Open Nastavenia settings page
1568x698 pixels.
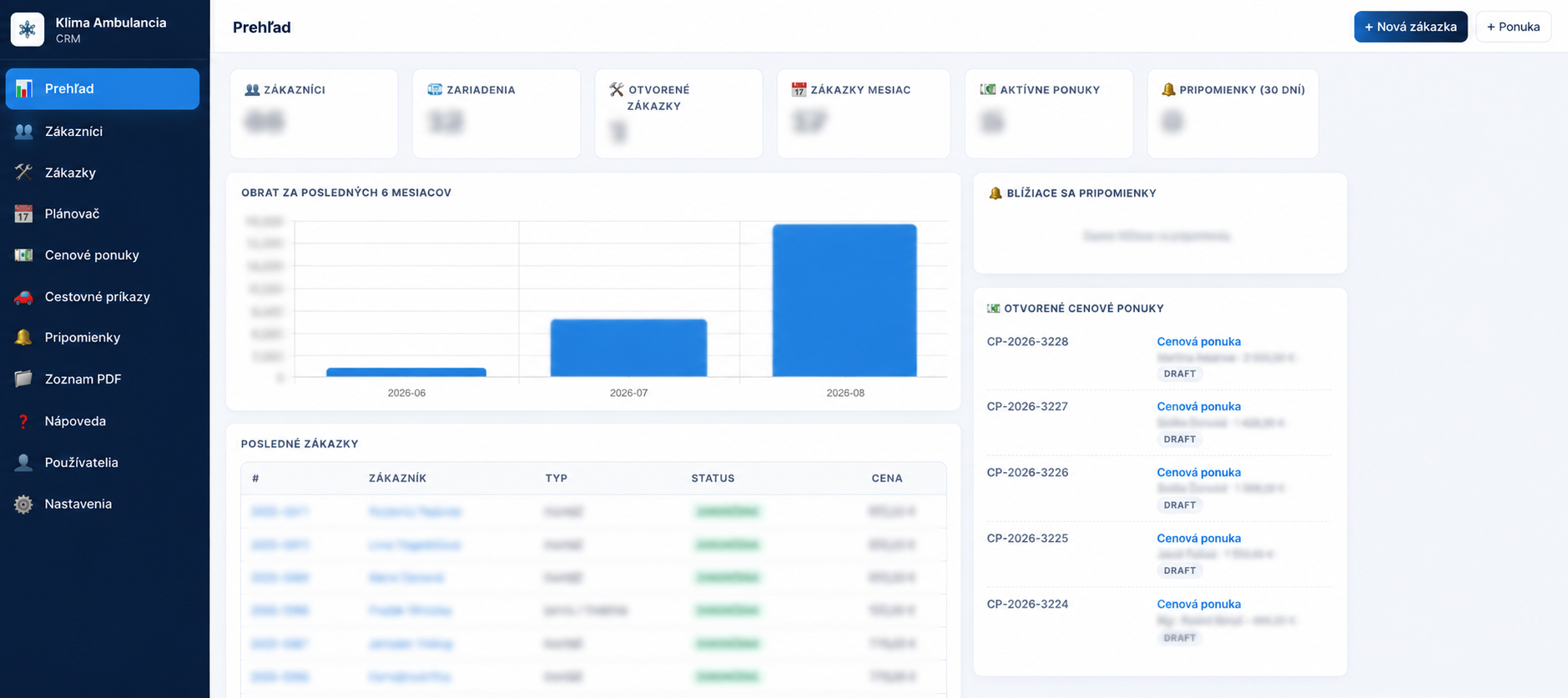(x=103, y=504)
